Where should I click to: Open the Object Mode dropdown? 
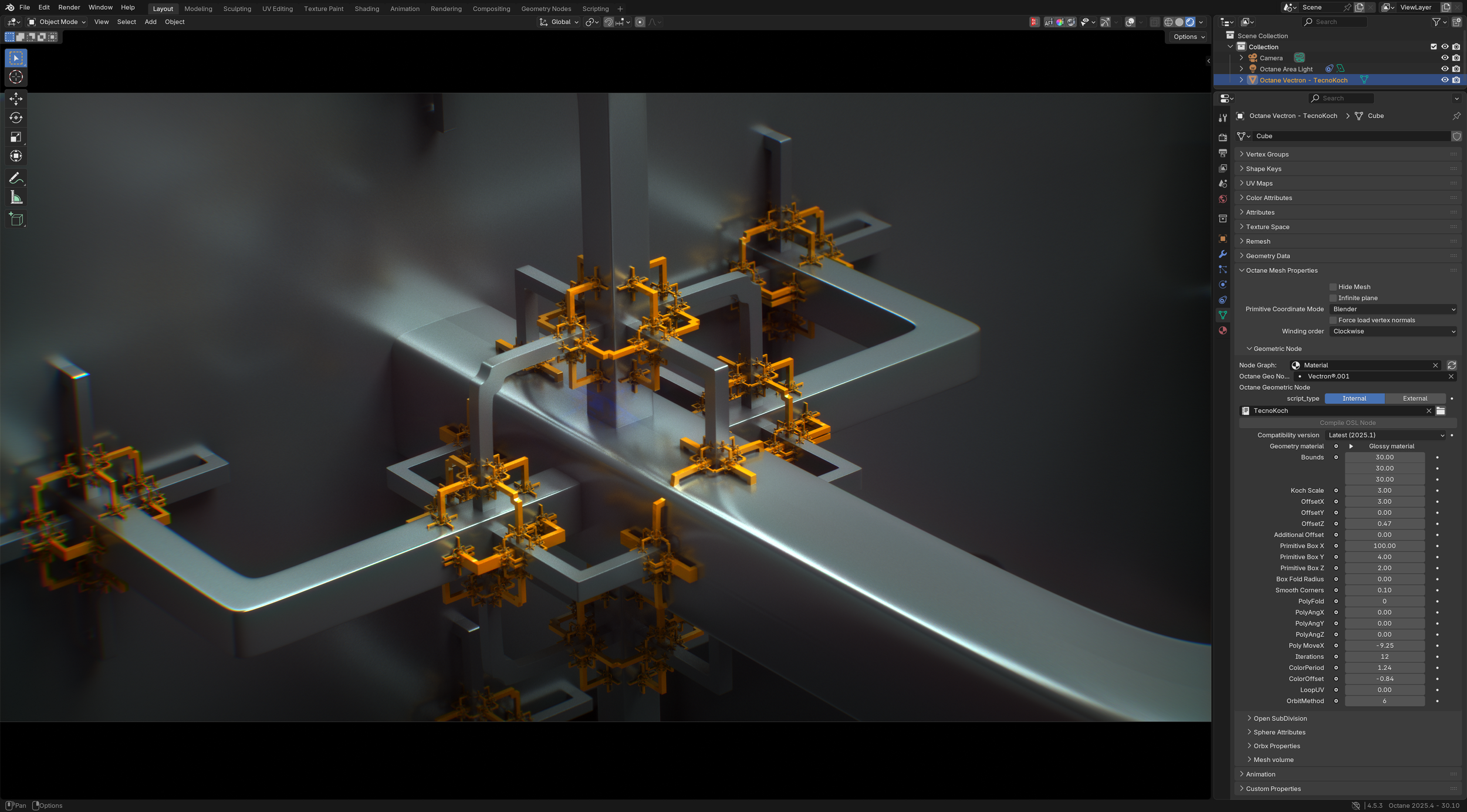pyautogui.click(x=57, y=22)
